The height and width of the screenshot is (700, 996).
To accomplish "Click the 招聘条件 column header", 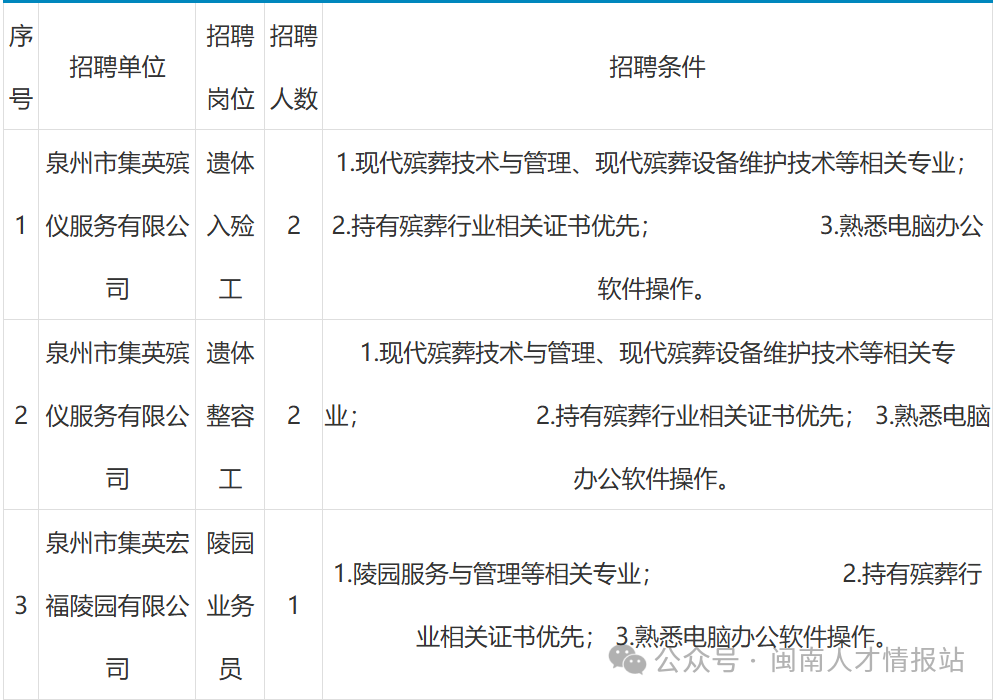I will [x=657, y=67].
